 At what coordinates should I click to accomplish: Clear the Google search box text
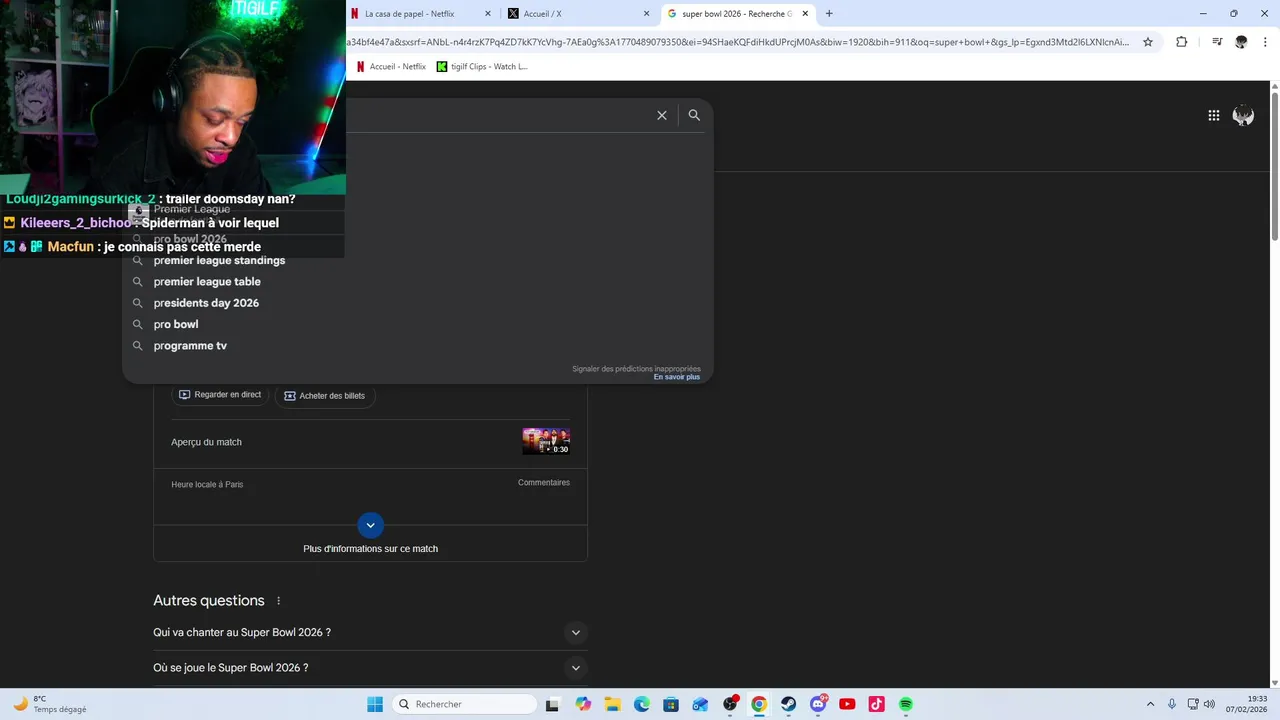pyautogui.click(x=662, y=116)
